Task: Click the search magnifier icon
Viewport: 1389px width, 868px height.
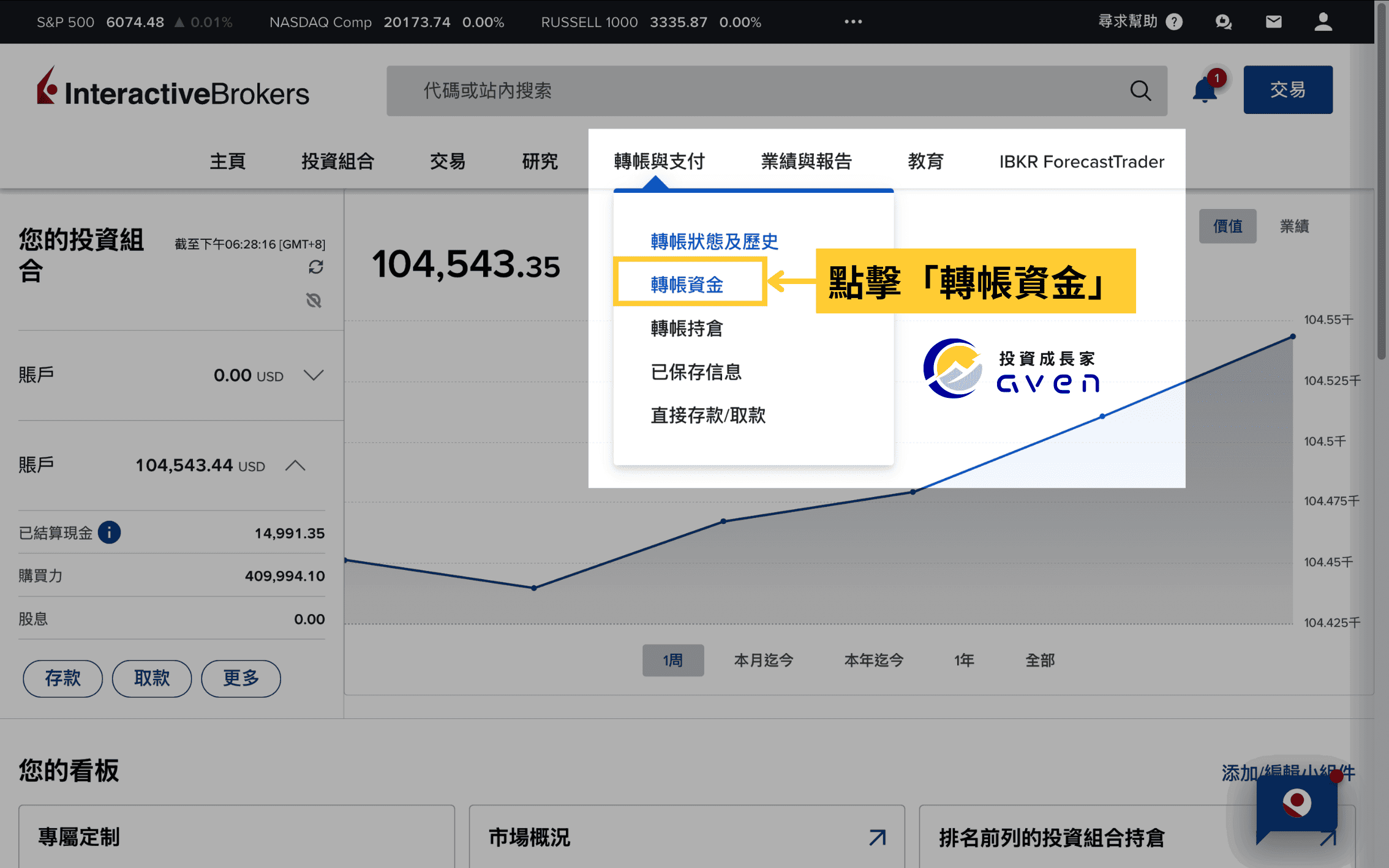Action: [x=1140, y=91]
